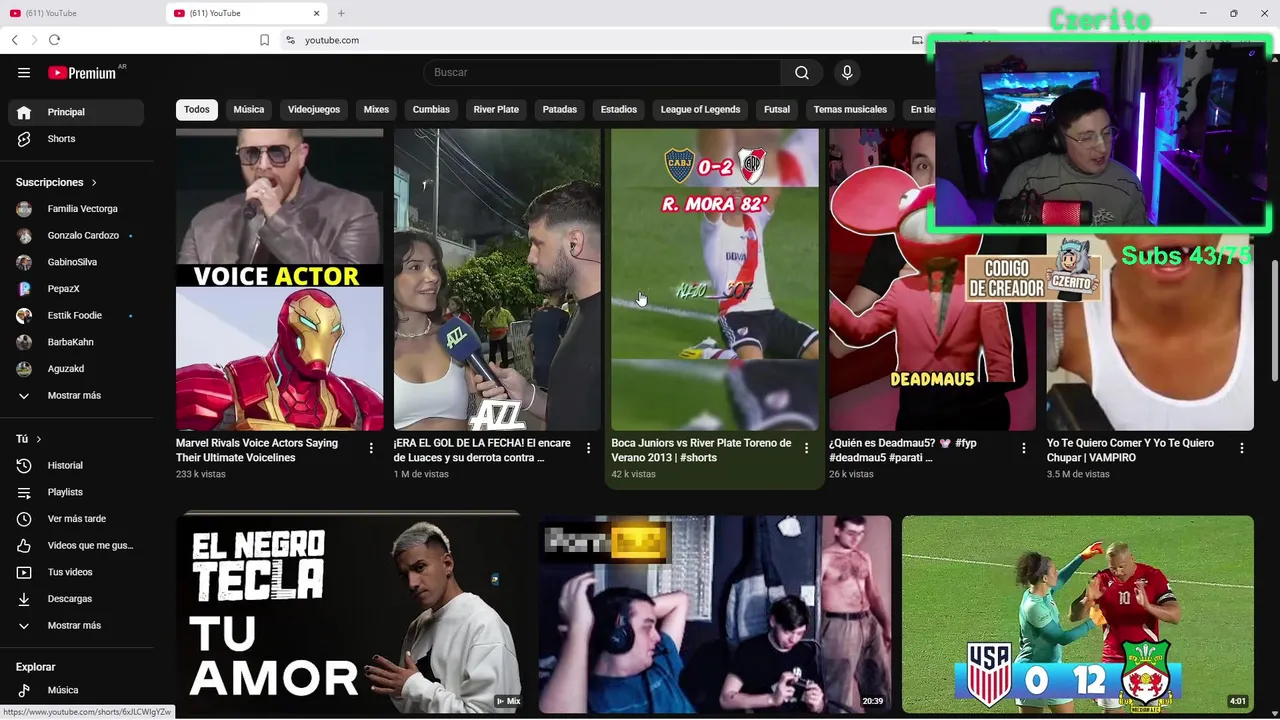
Task: Select the Cumbias filter chip
Action: point(431,109)
